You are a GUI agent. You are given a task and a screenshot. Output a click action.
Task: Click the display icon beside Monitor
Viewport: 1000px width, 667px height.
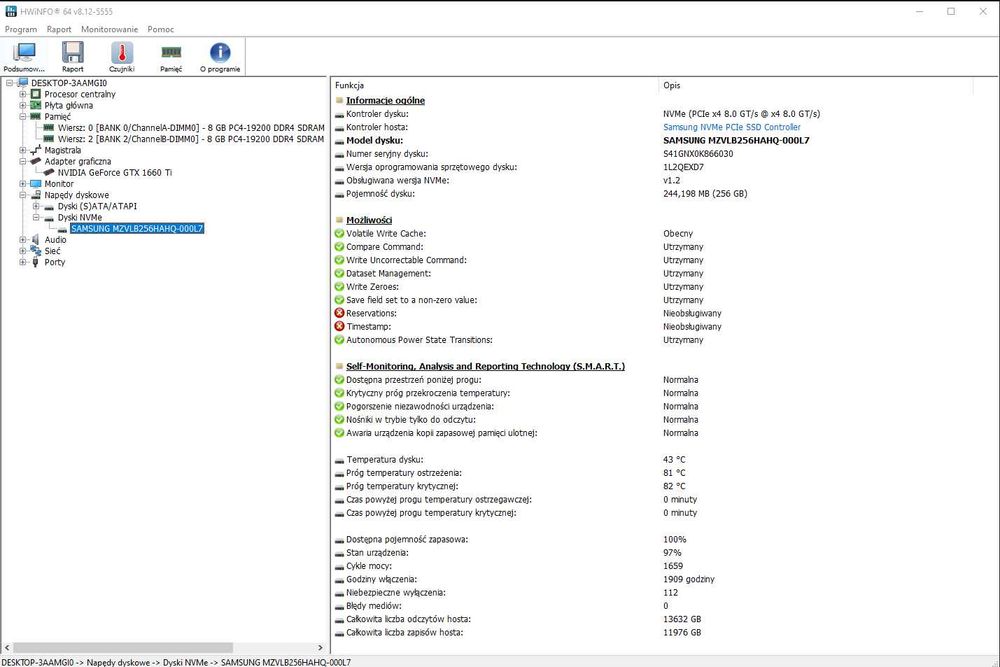point(36,184)
